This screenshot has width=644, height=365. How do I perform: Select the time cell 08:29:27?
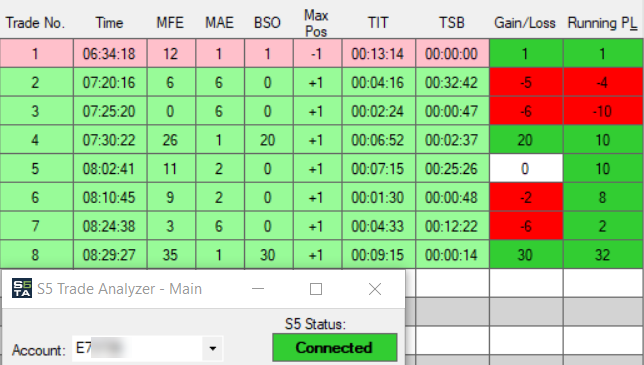(x=110, y=255)
